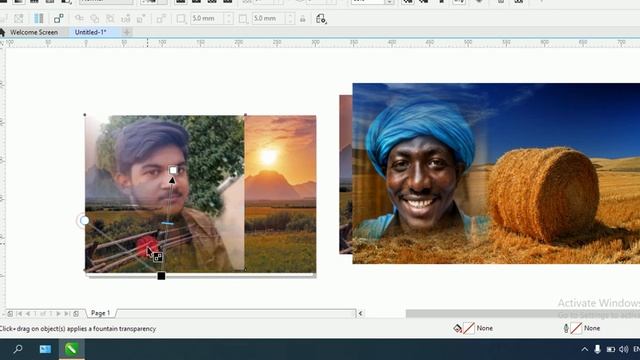The image size is (640, 360).
Task: Expand hidden system tray icons chevron
Action: [x=584, y=349]
